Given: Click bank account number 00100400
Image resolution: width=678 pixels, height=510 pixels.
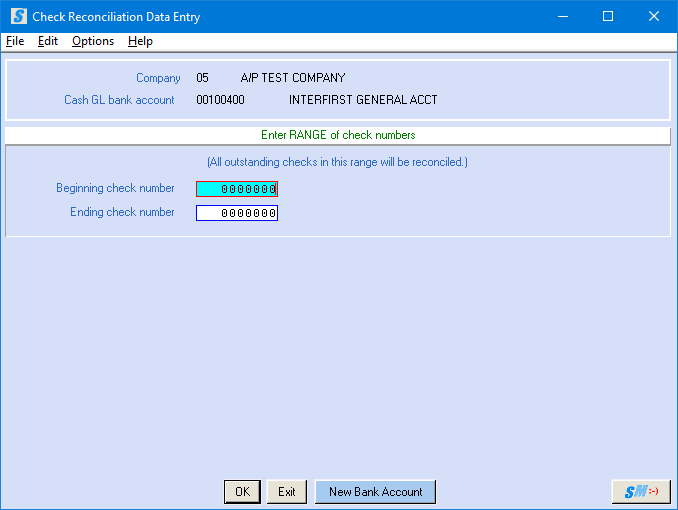Looking at the screenshot, I should coord(221,100).
